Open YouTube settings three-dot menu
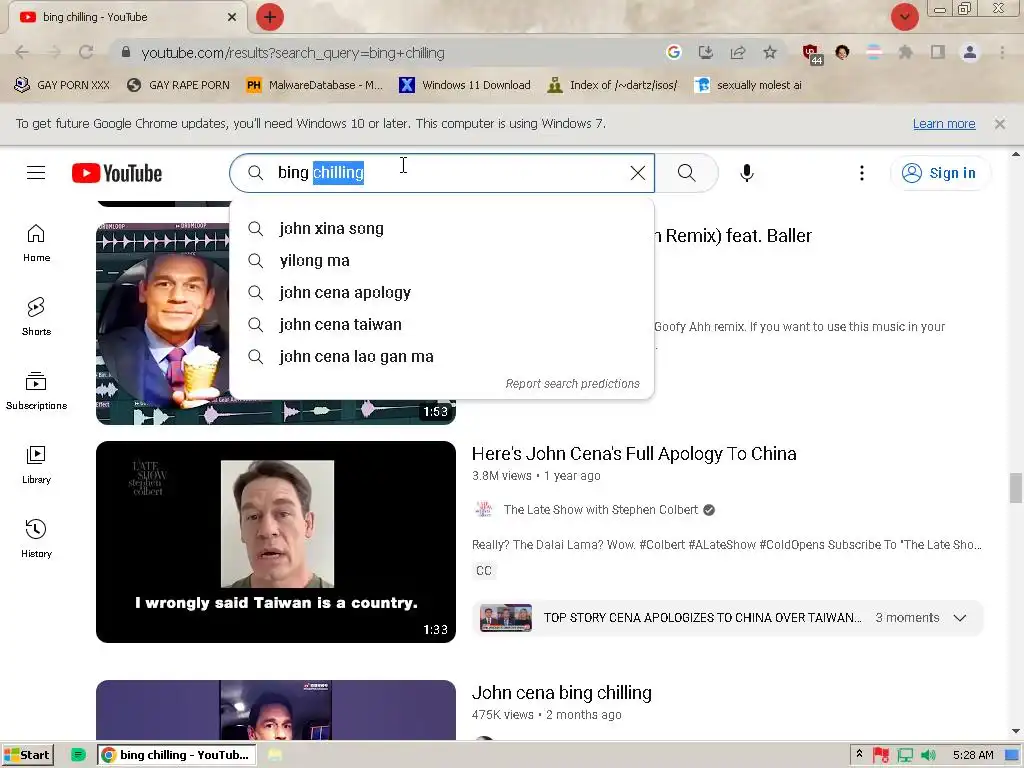 [861, 173]
